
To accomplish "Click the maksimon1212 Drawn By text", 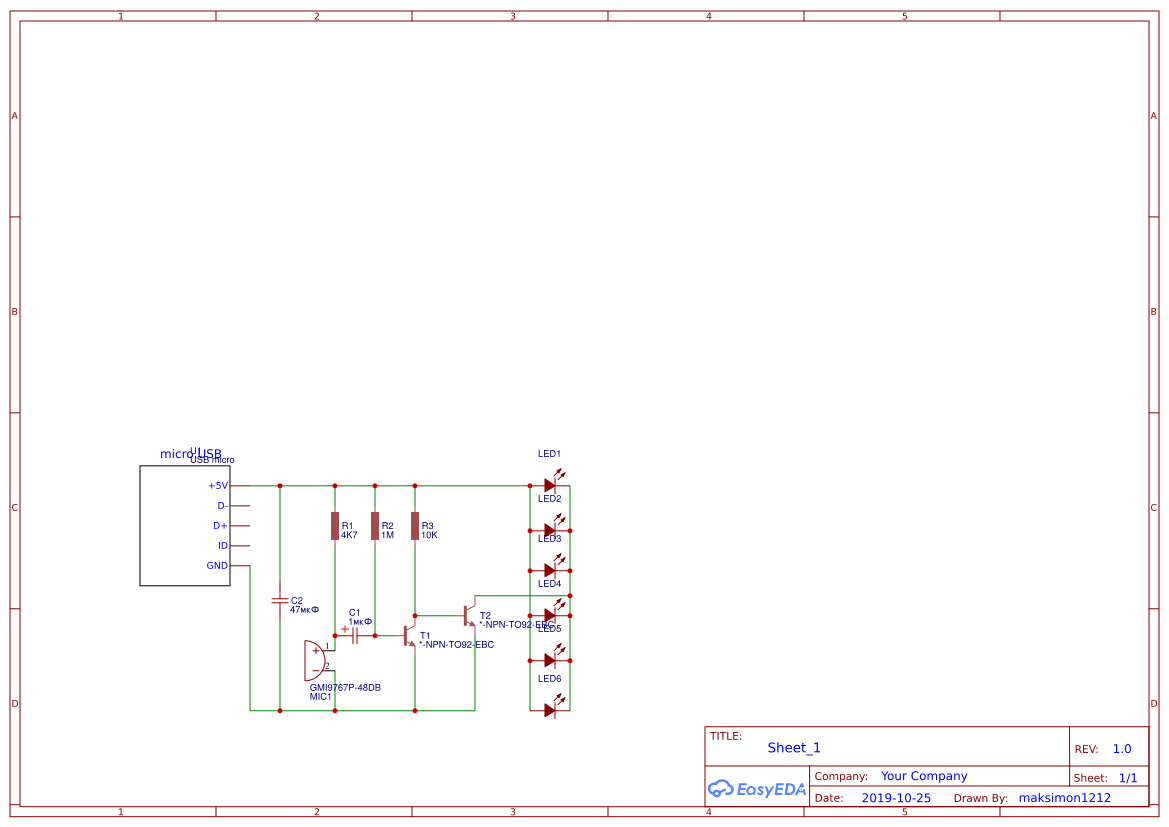I will click(1064, 797).
